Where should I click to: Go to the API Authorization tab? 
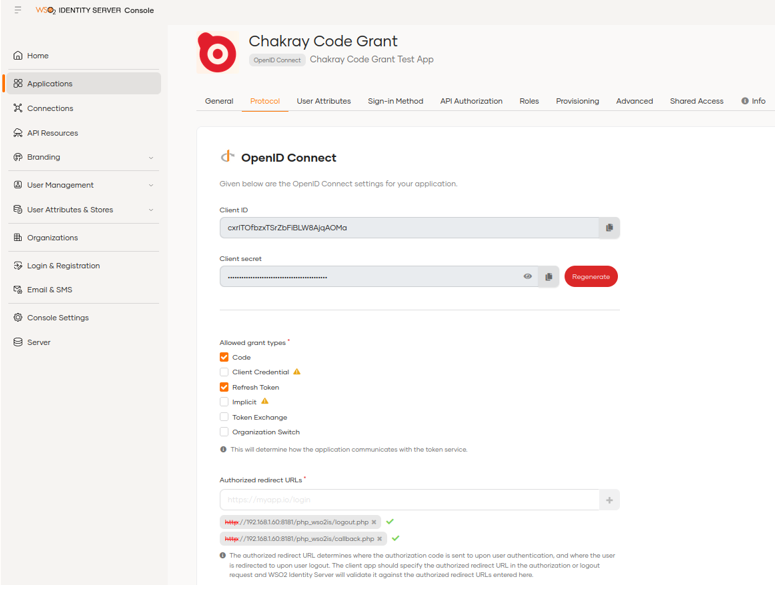(x=471, y=101)
